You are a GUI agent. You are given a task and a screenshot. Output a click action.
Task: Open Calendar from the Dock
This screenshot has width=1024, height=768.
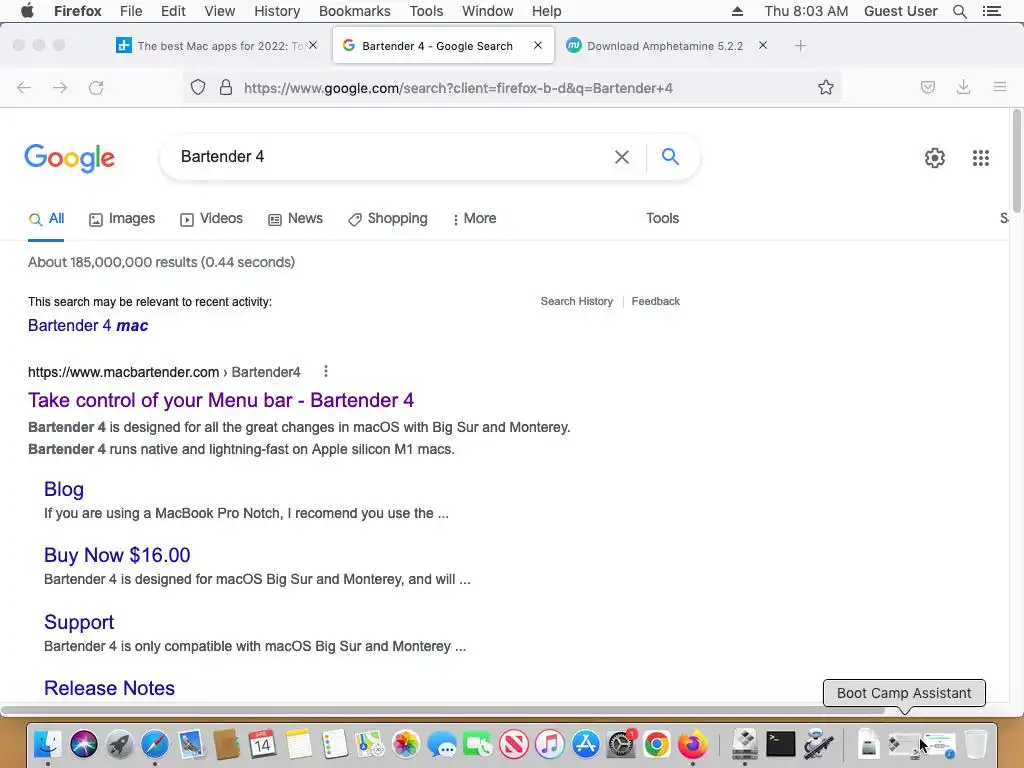point(262,744)
